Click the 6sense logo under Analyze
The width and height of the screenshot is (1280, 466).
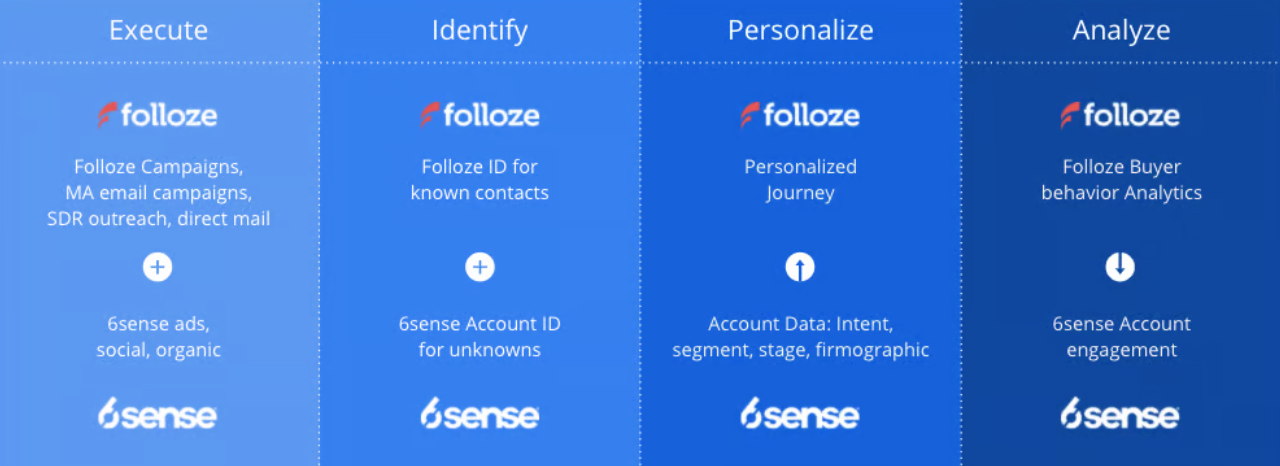click(1120, 413)
